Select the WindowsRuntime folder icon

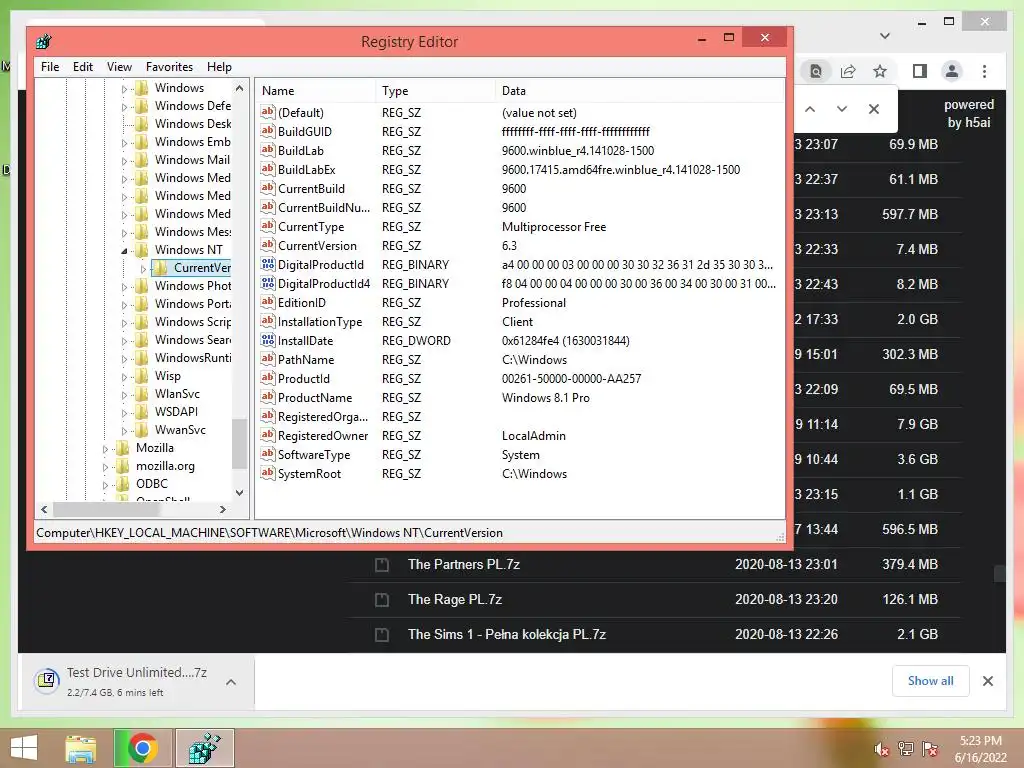pos(142,358)
